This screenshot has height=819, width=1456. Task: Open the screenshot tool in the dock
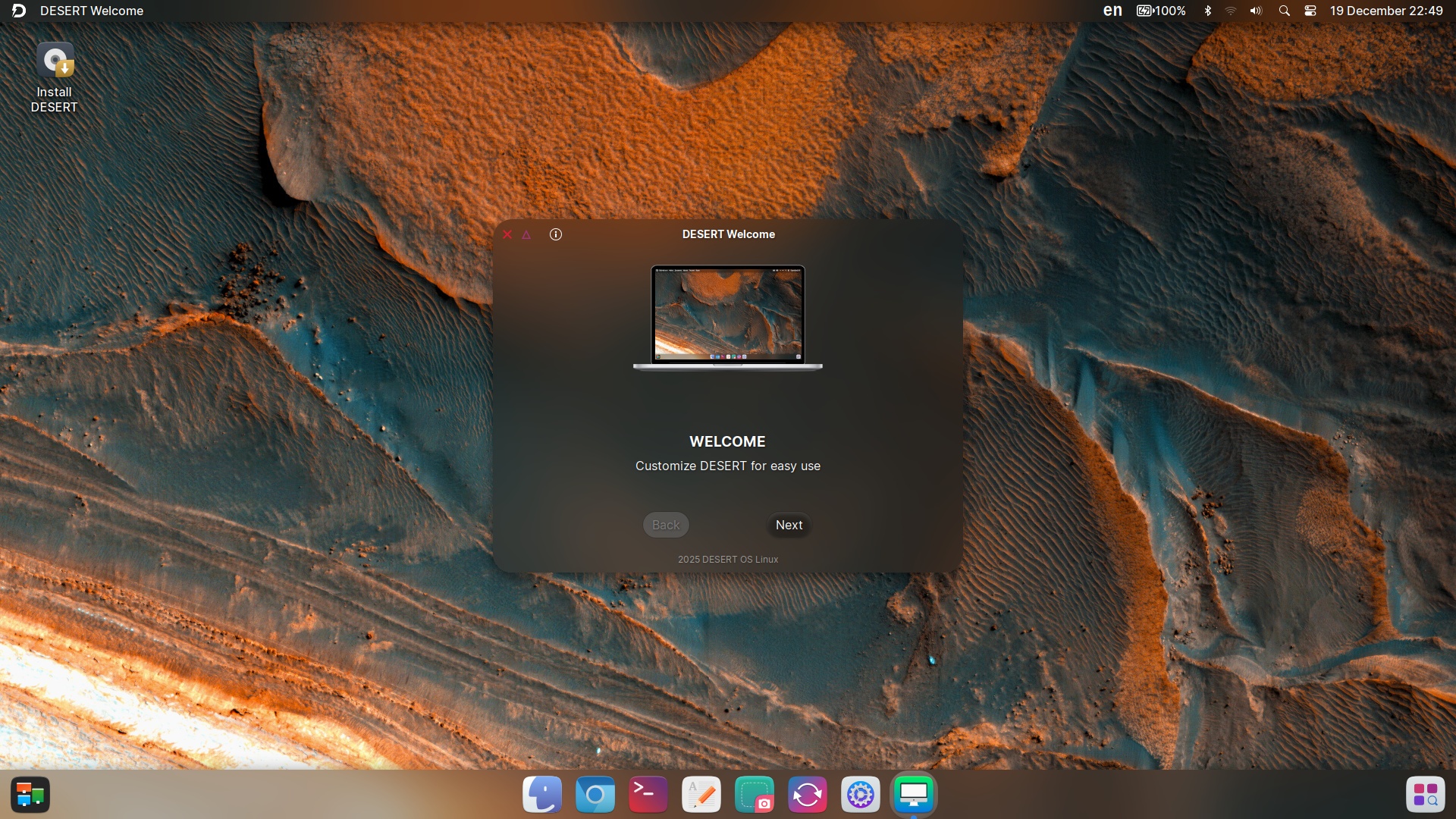[755, 795]
